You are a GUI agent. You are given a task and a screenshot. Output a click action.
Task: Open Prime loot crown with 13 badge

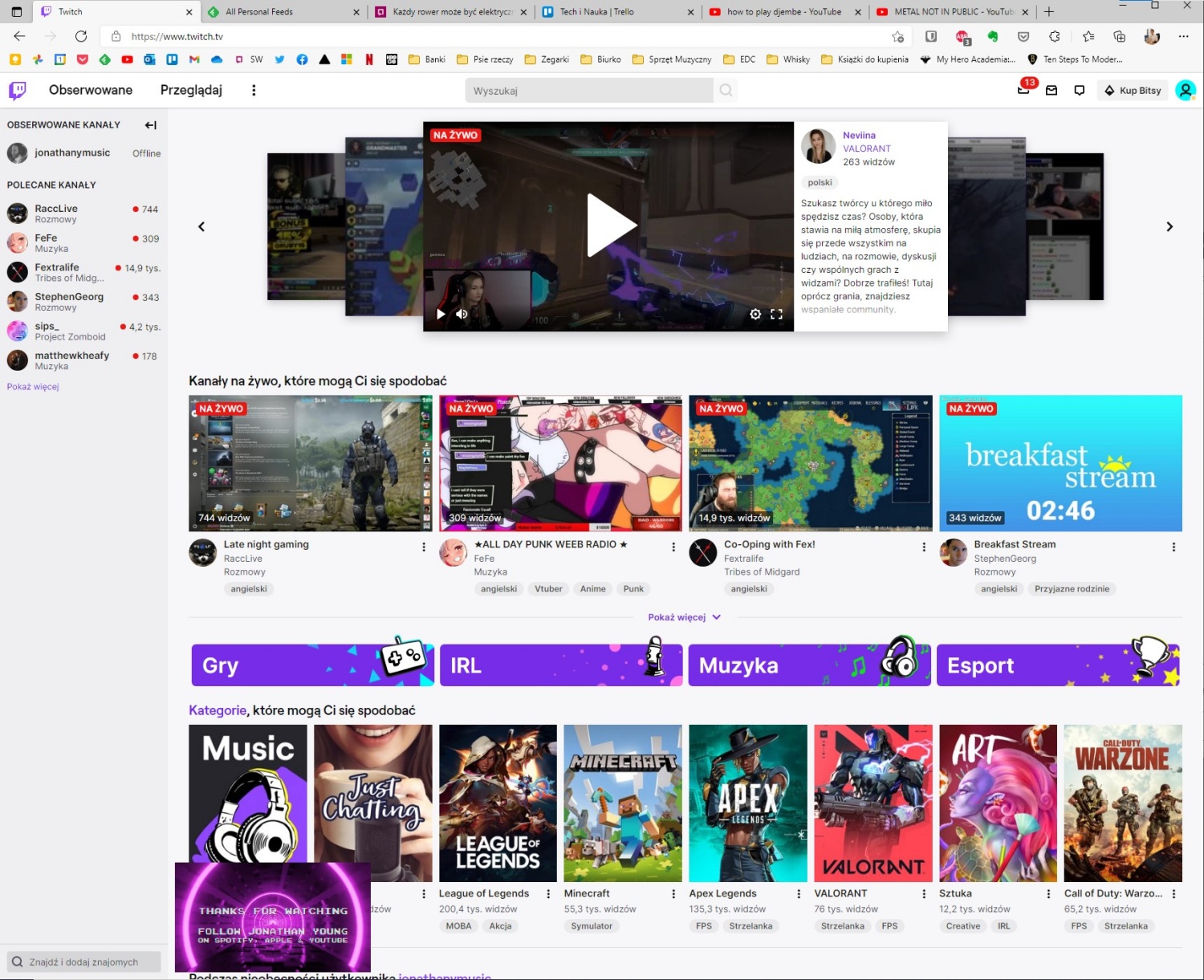pos(1024,88)
